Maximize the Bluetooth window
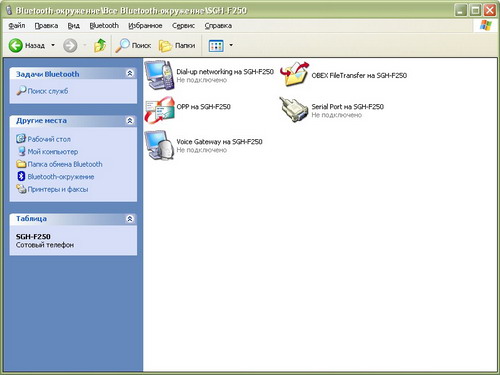Screen dimensions: 500x375 475,11
